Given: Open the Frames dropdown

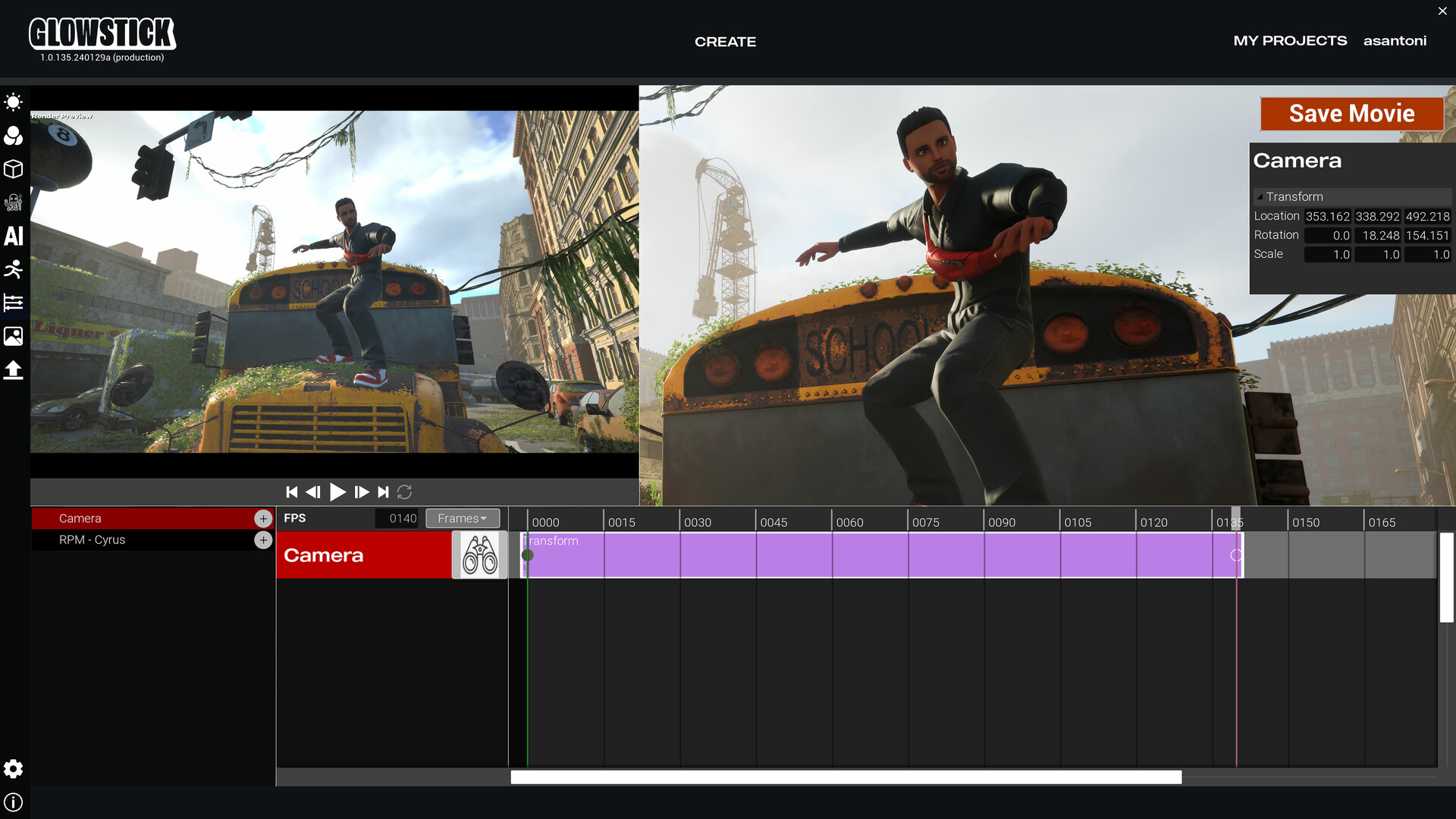Looking at the screenshot, I should pos(463,519).
